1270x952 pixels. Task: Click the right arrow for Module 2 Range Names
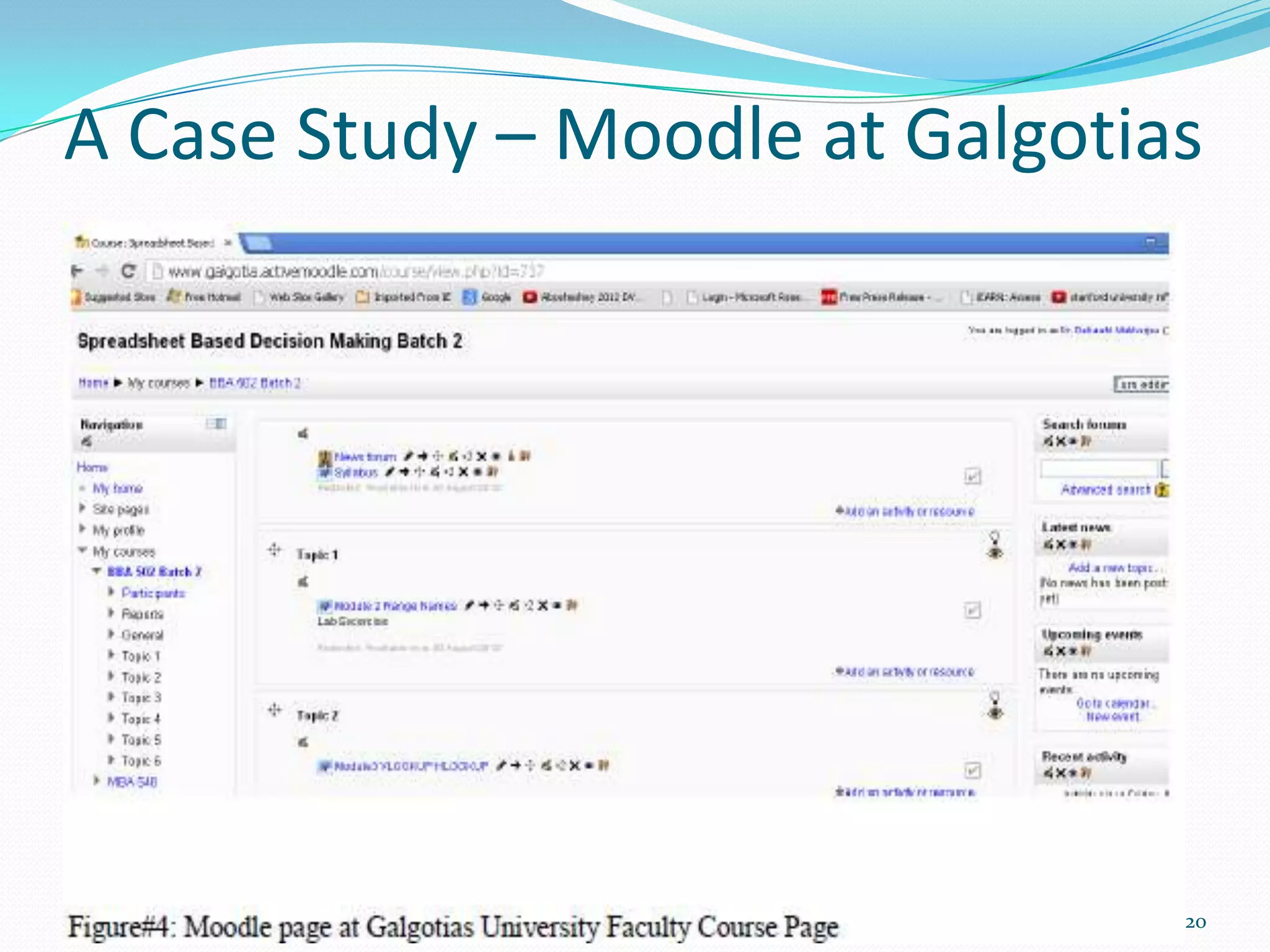(x=484, y=606)
